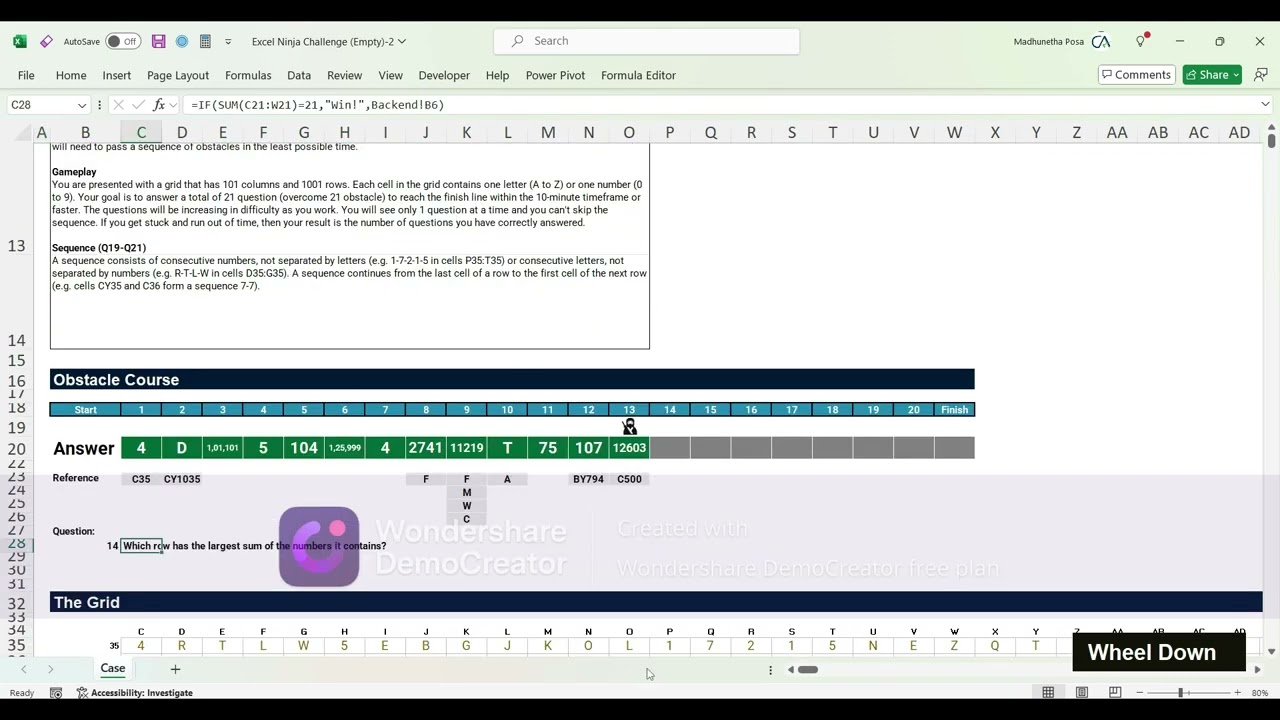The image size is (1280, 720).
Task: Click the Share button
Action: tap(1211, 75)
